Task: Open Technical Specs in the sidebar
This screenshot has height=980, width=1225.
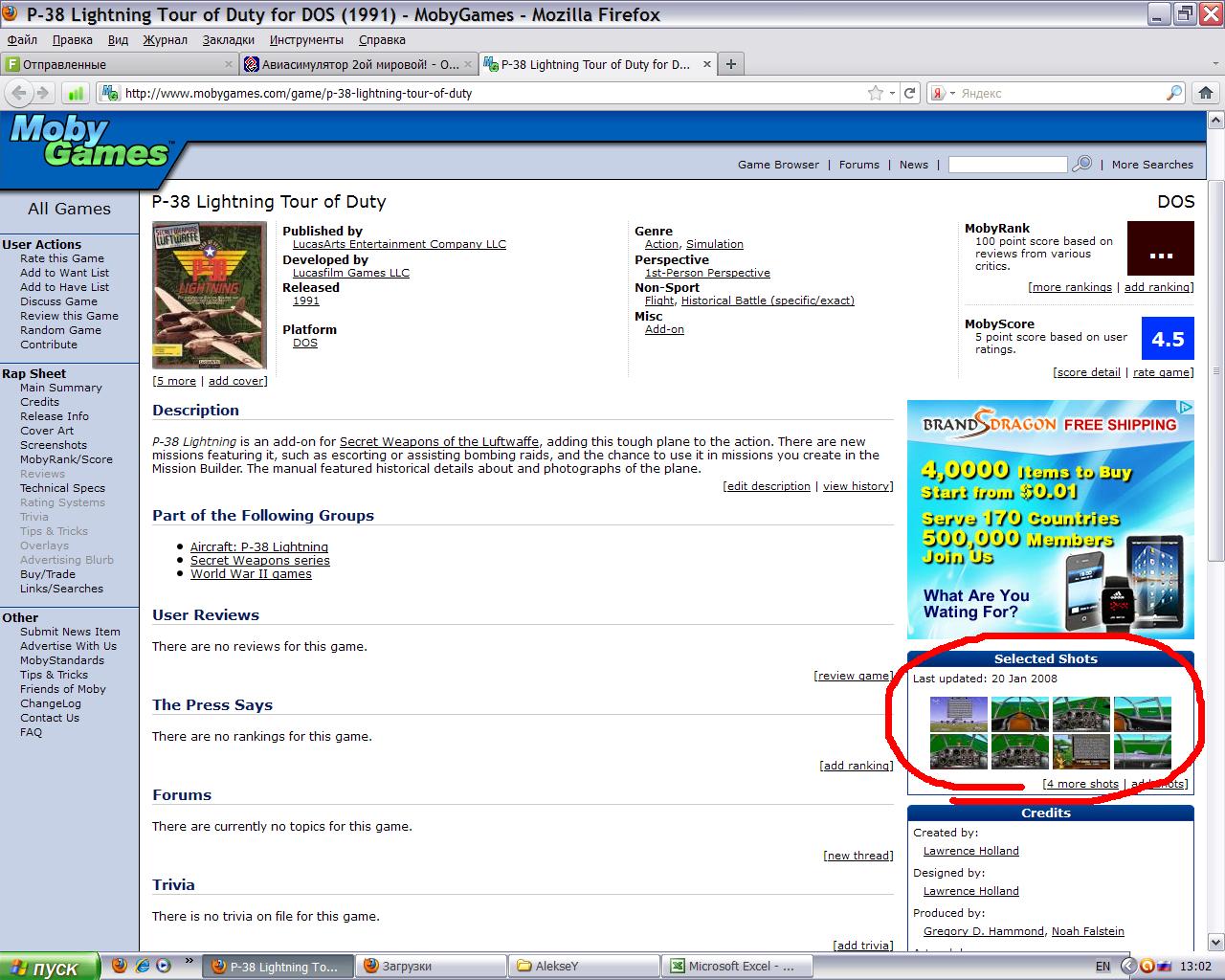Action: coord(62,488)
